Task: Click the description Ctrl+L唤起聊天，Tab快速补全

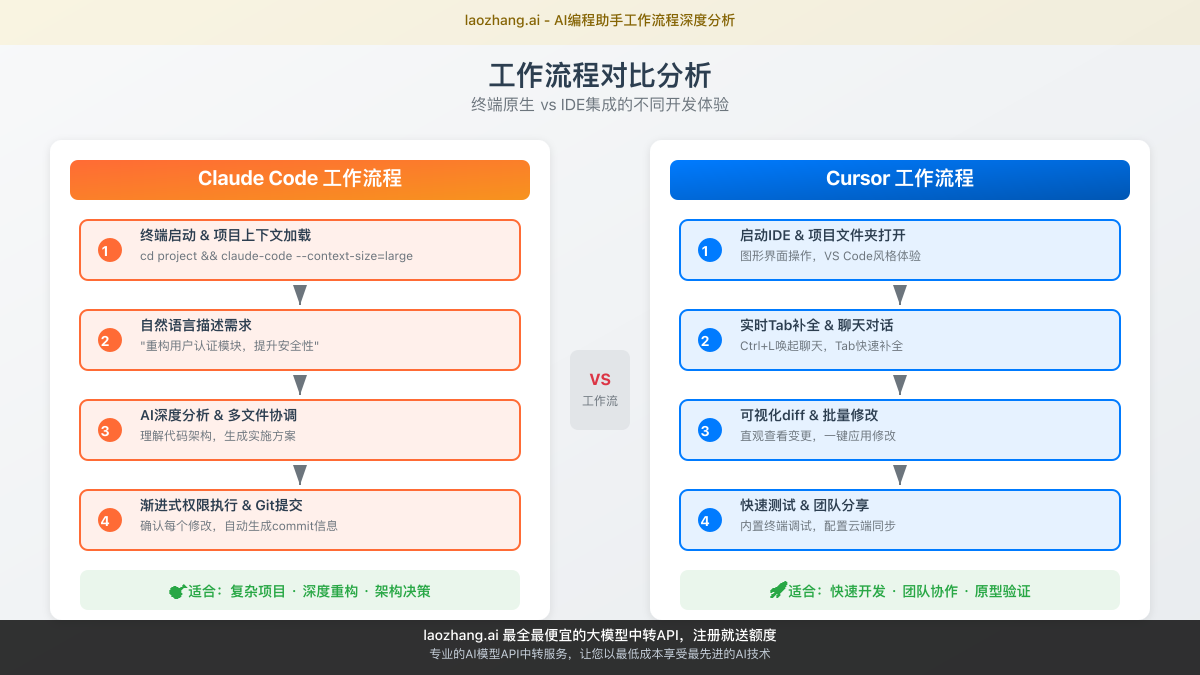Action: tap(821, 346)
